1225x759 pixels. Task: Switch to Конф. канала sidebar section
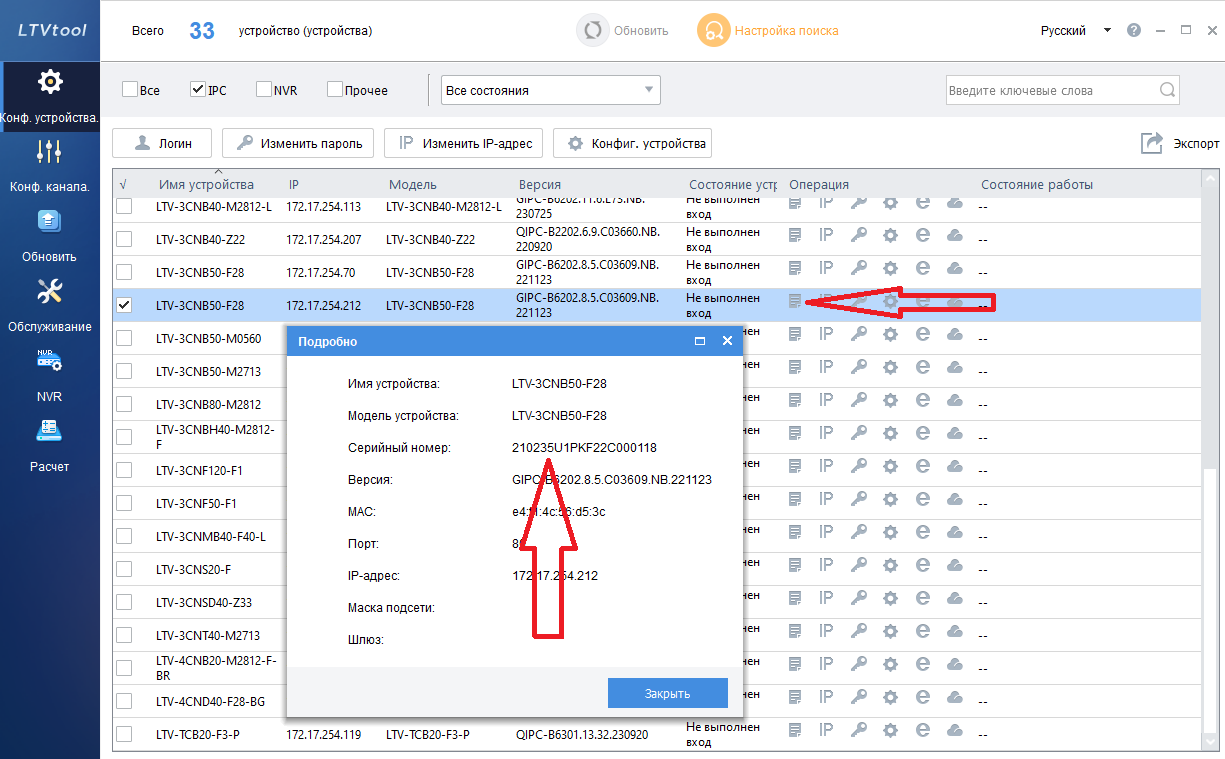click(x=50, y=165)
